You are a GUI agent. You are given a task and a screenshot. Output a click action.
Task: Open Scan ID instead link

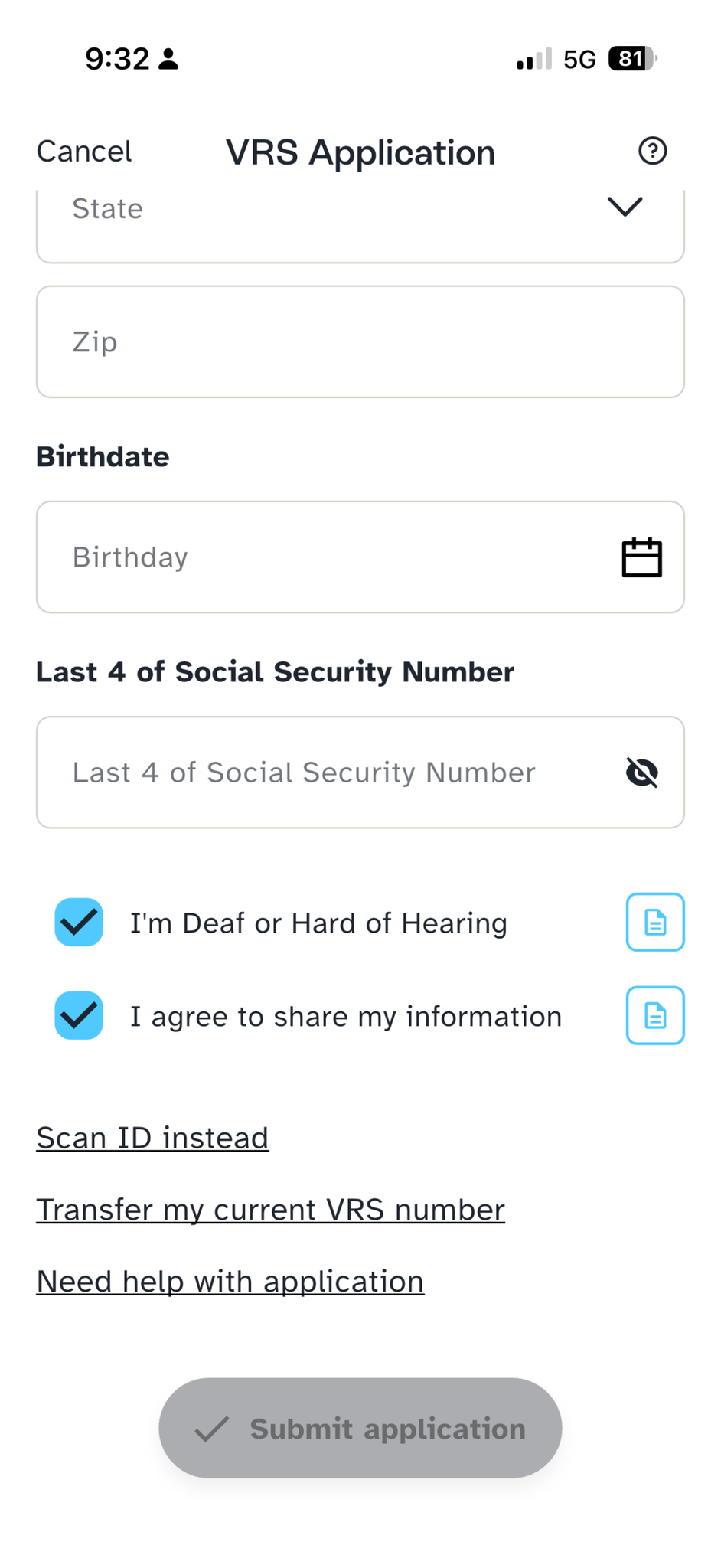[x=152, y=1138]
